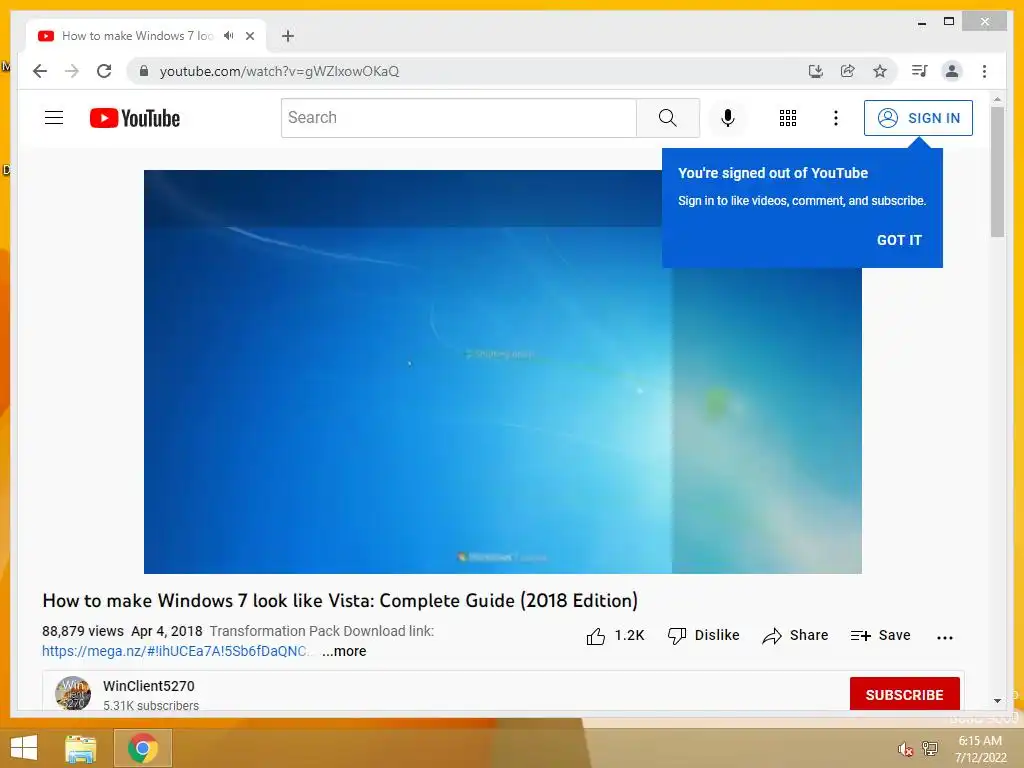Screen dimensions: 1024x768
Task: Click the "88,879 views" text
Action: pyautogui.click(x=83, y=632)
